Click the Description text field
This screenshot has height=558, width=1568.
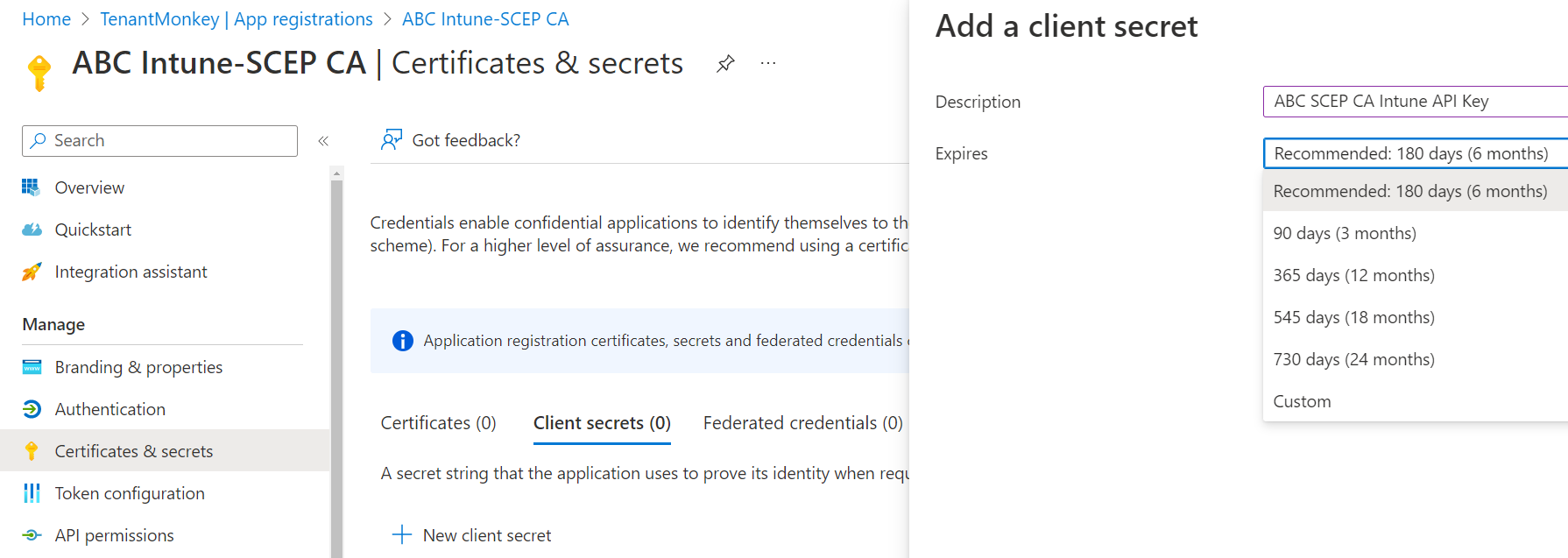[x=1414, y=102]
